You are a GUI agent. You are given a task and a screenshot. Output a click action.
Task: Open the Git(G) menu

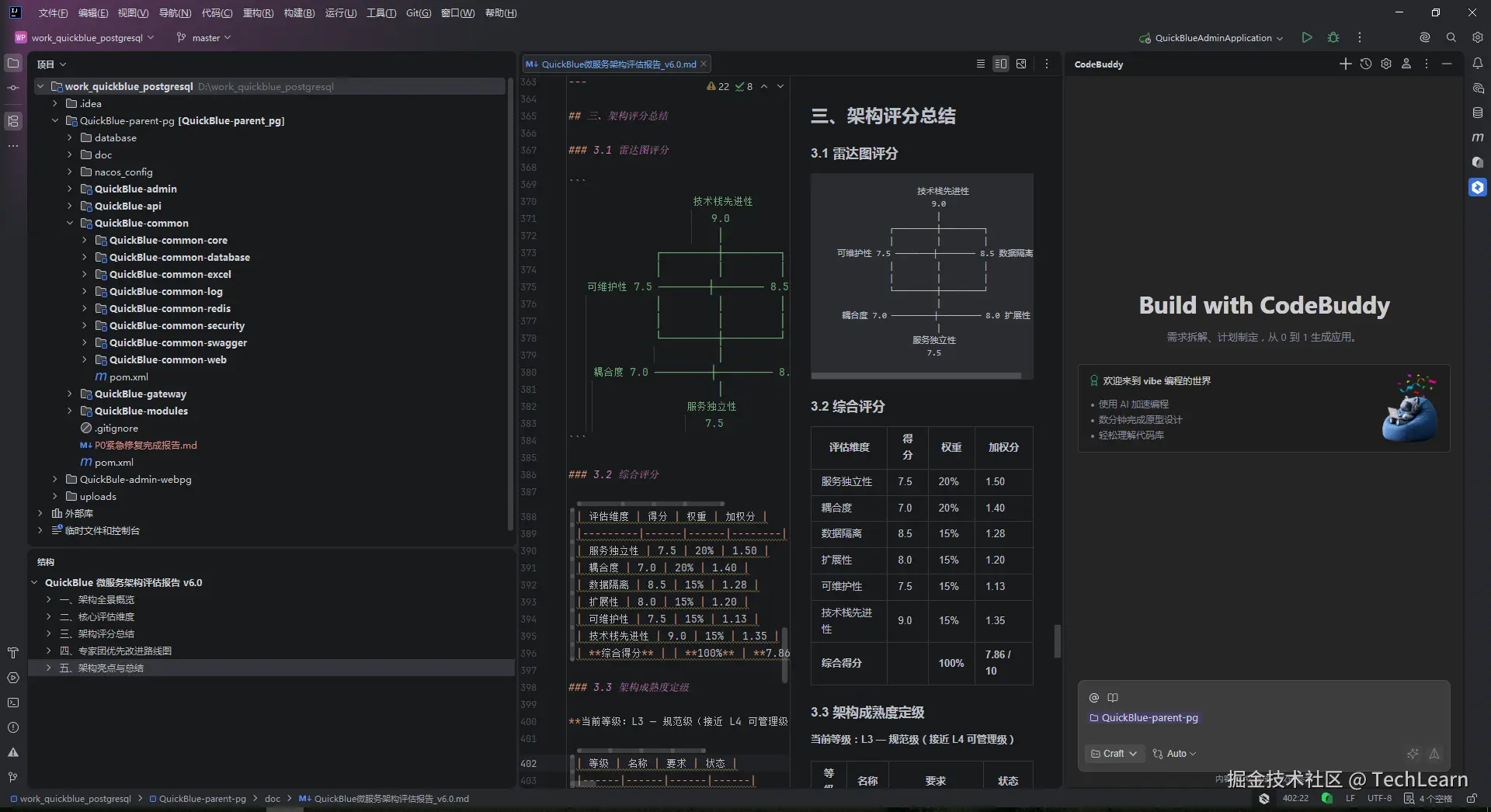pos(419,12)
